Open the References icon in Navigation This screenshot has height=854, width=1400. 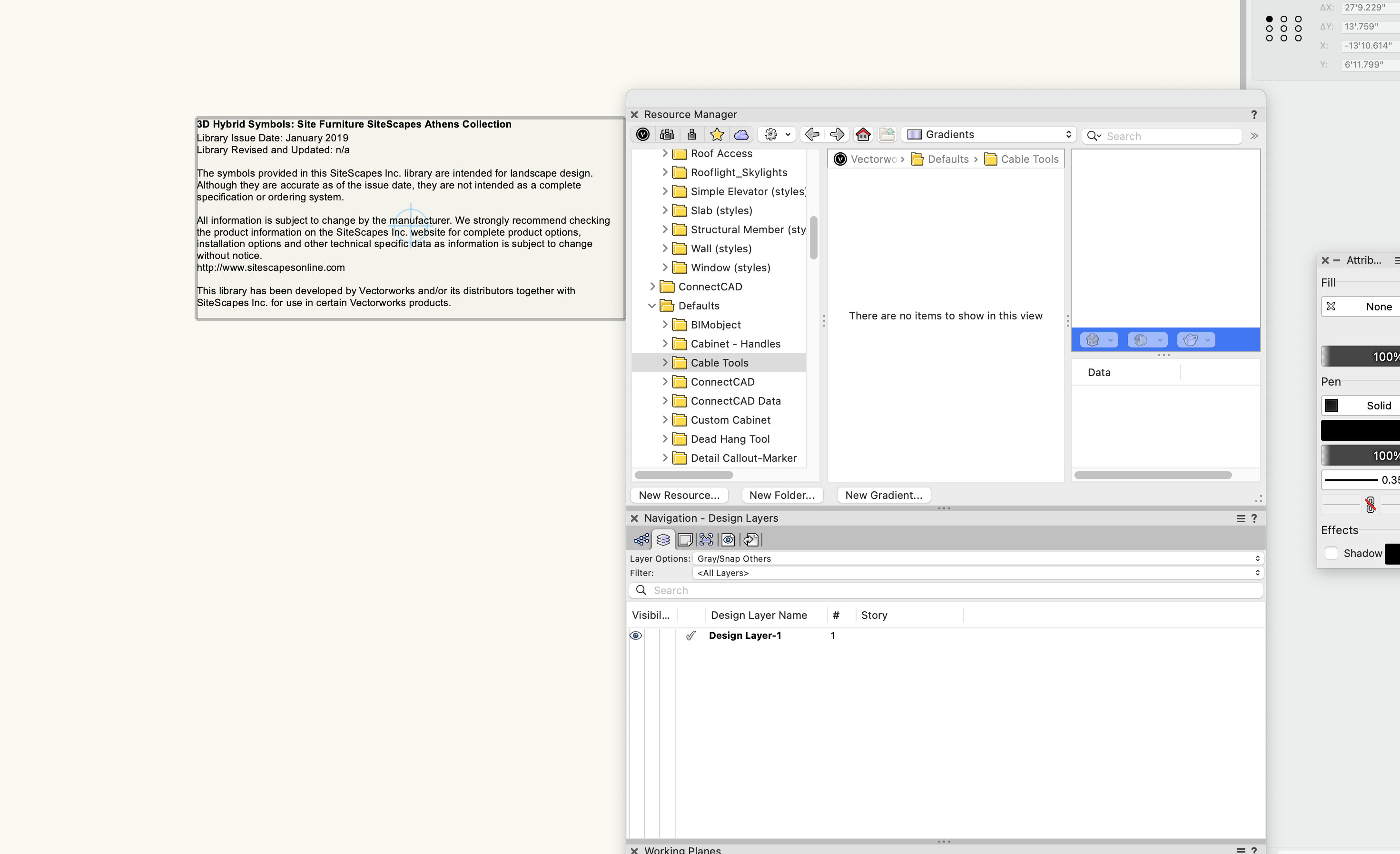[751, 539]
